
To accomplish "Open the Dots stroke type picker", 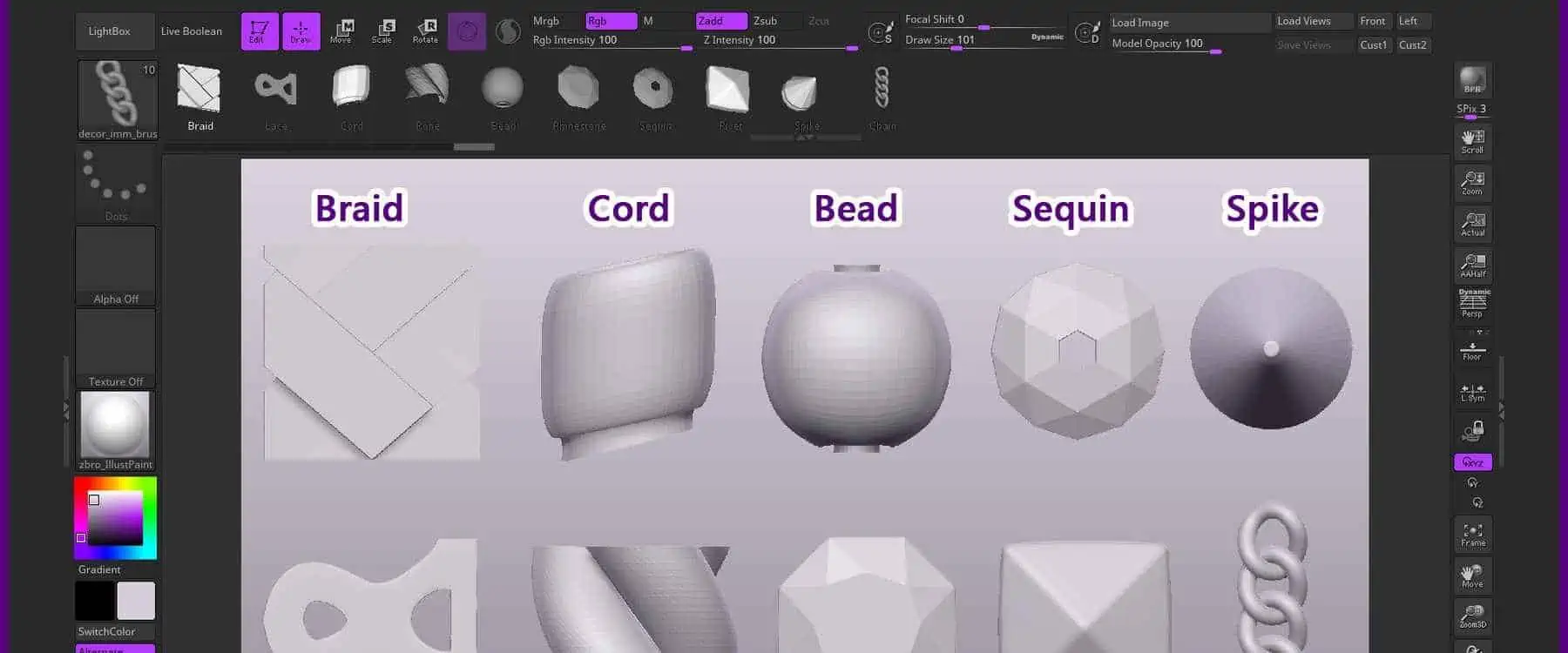I will 116,183.
